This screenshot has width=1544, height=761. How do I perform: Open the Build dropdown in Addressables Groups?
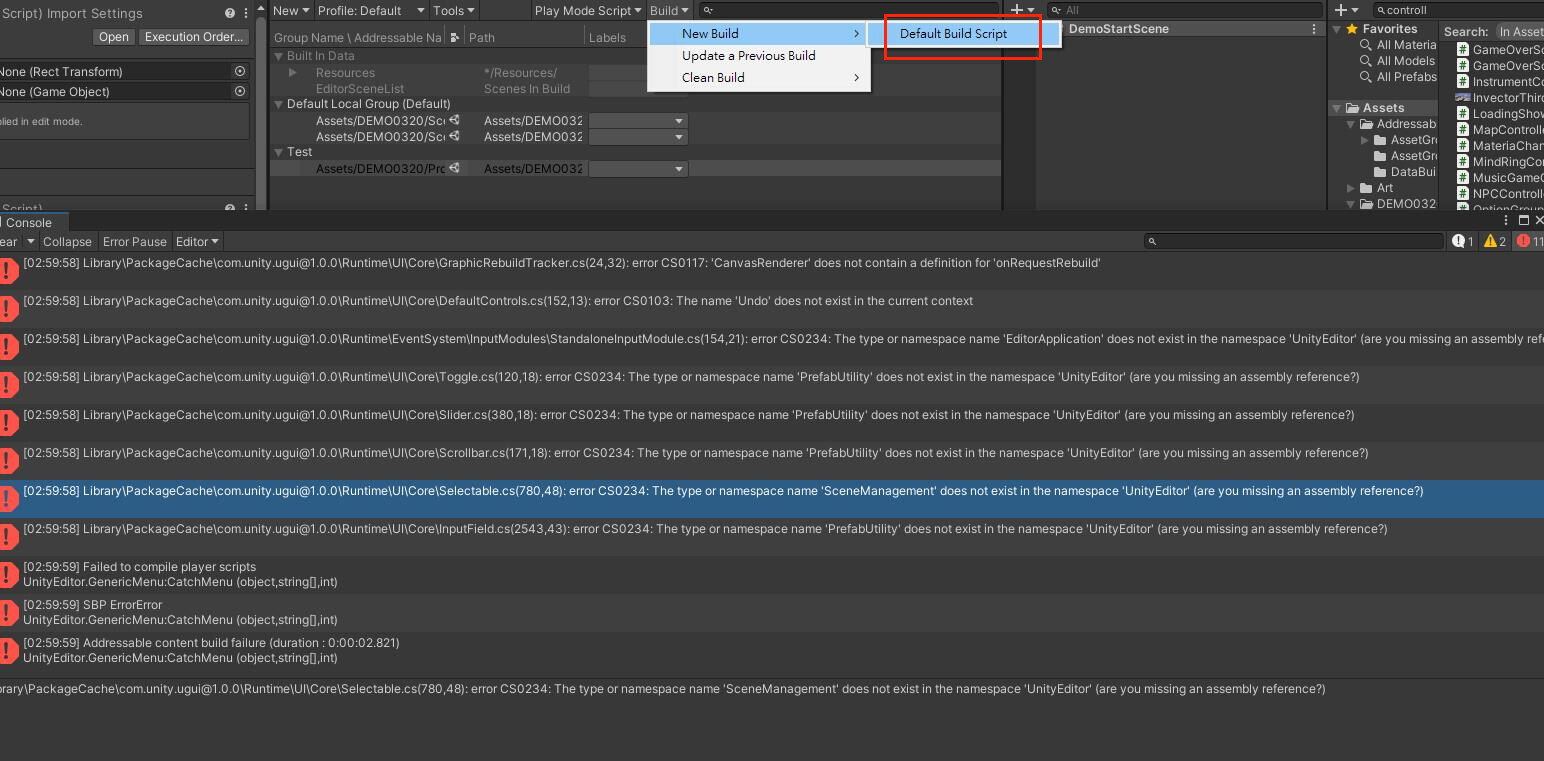[669, 10]
